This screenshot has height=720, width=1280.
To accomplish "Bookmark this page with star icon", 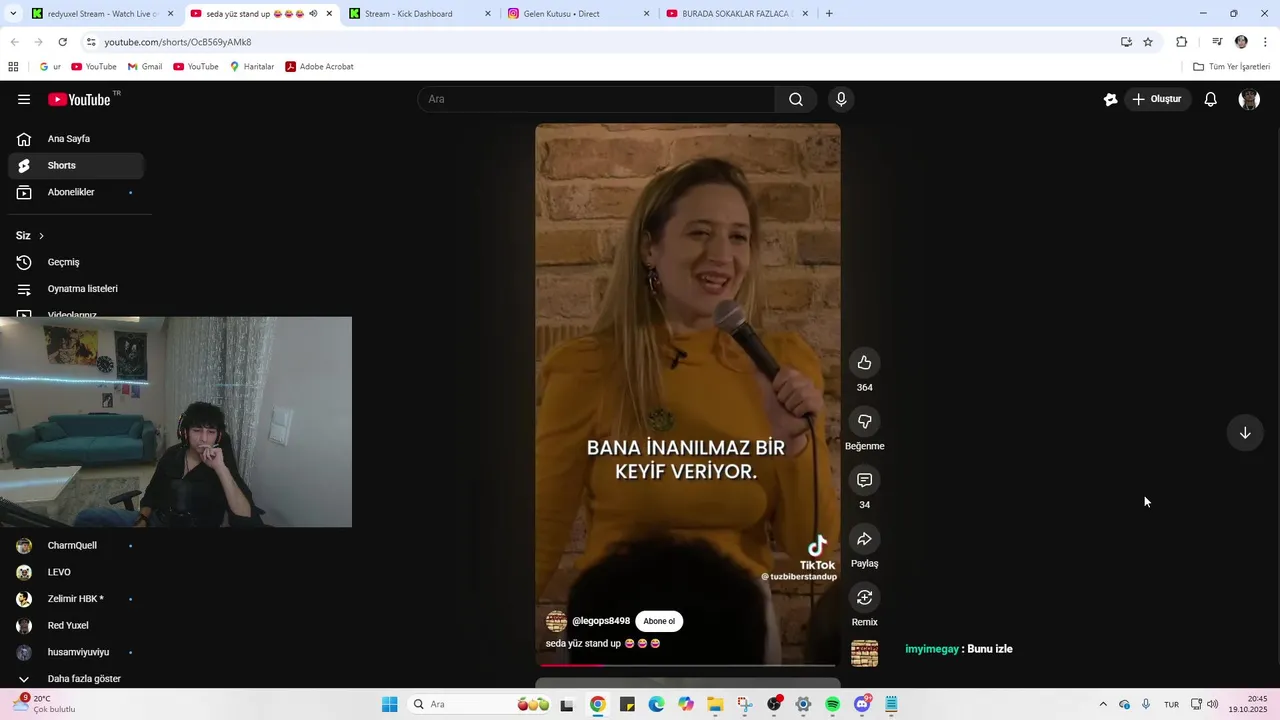I will coord(1148,42).
